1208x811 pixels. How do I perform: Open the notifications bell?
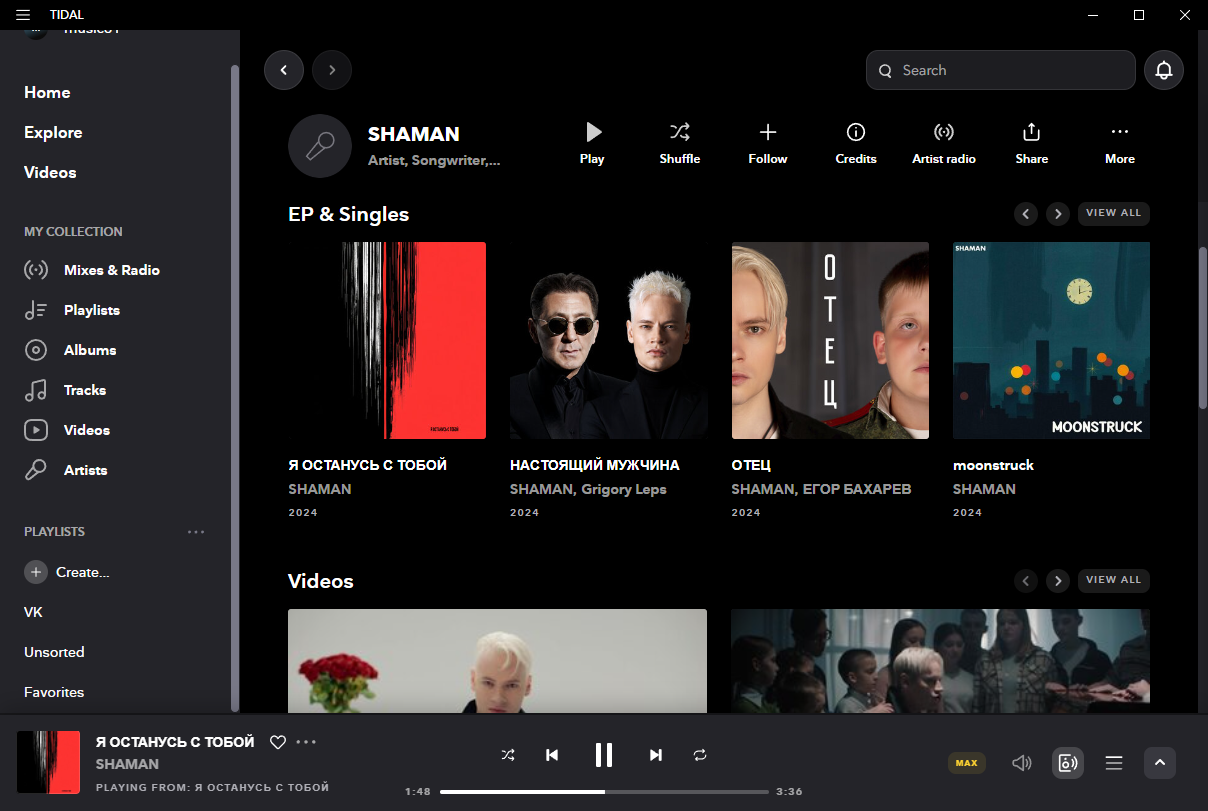1164,70
